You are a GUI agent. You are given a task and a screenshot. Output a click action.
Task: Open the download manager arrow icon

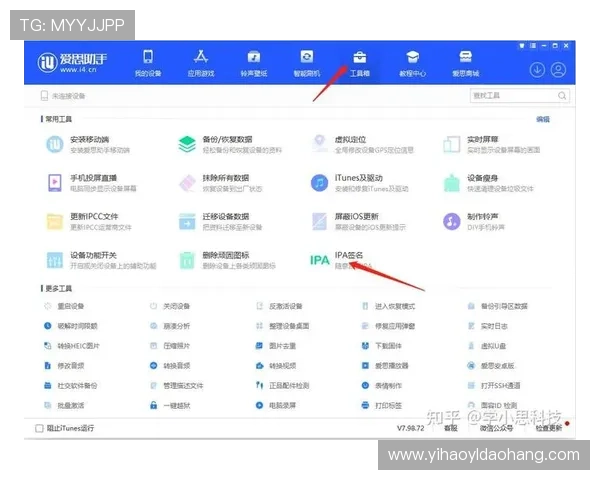[x=537, y=70]
